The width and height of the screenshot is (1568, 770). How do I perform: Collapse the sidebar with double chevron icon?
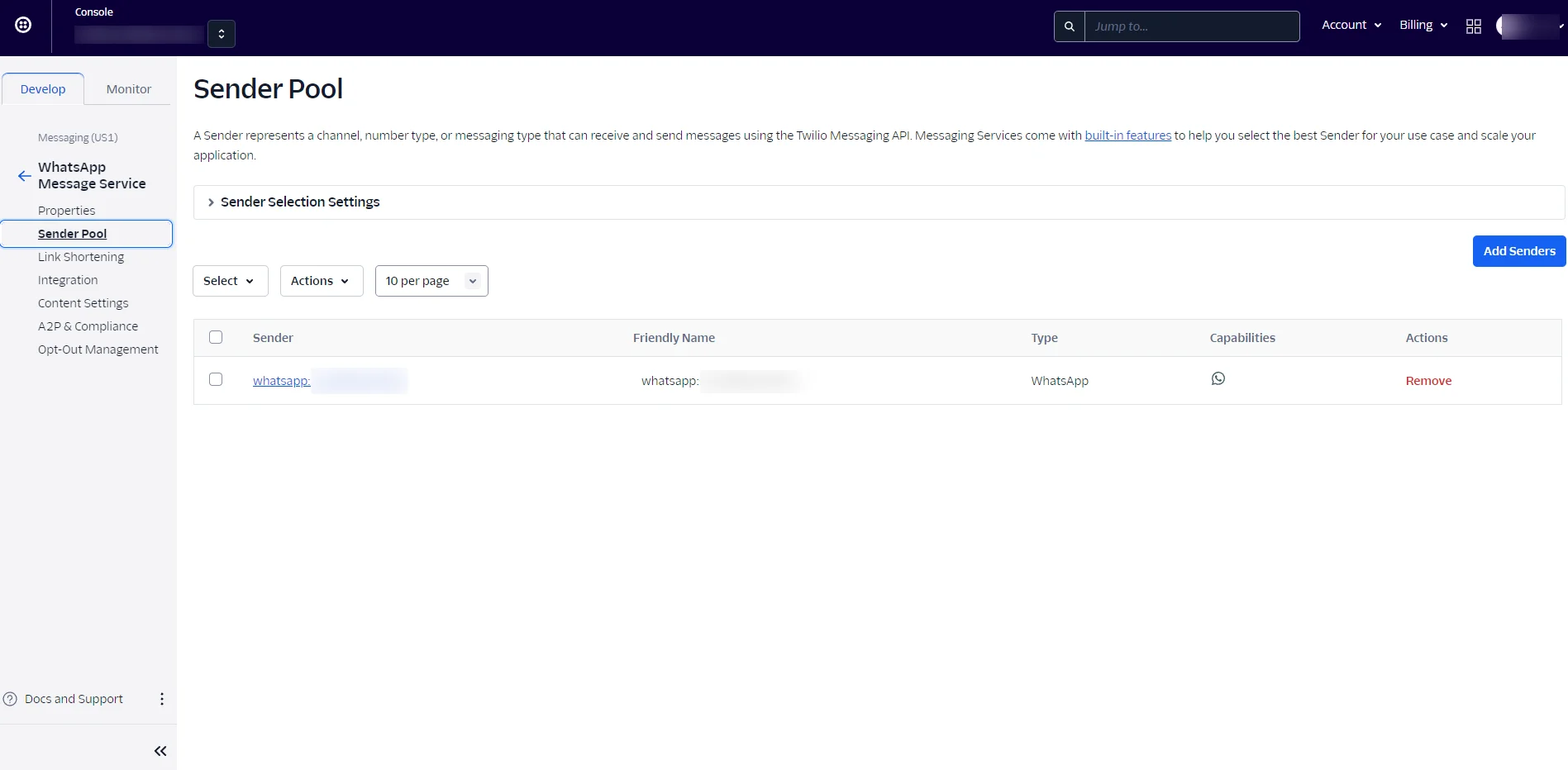160,751
